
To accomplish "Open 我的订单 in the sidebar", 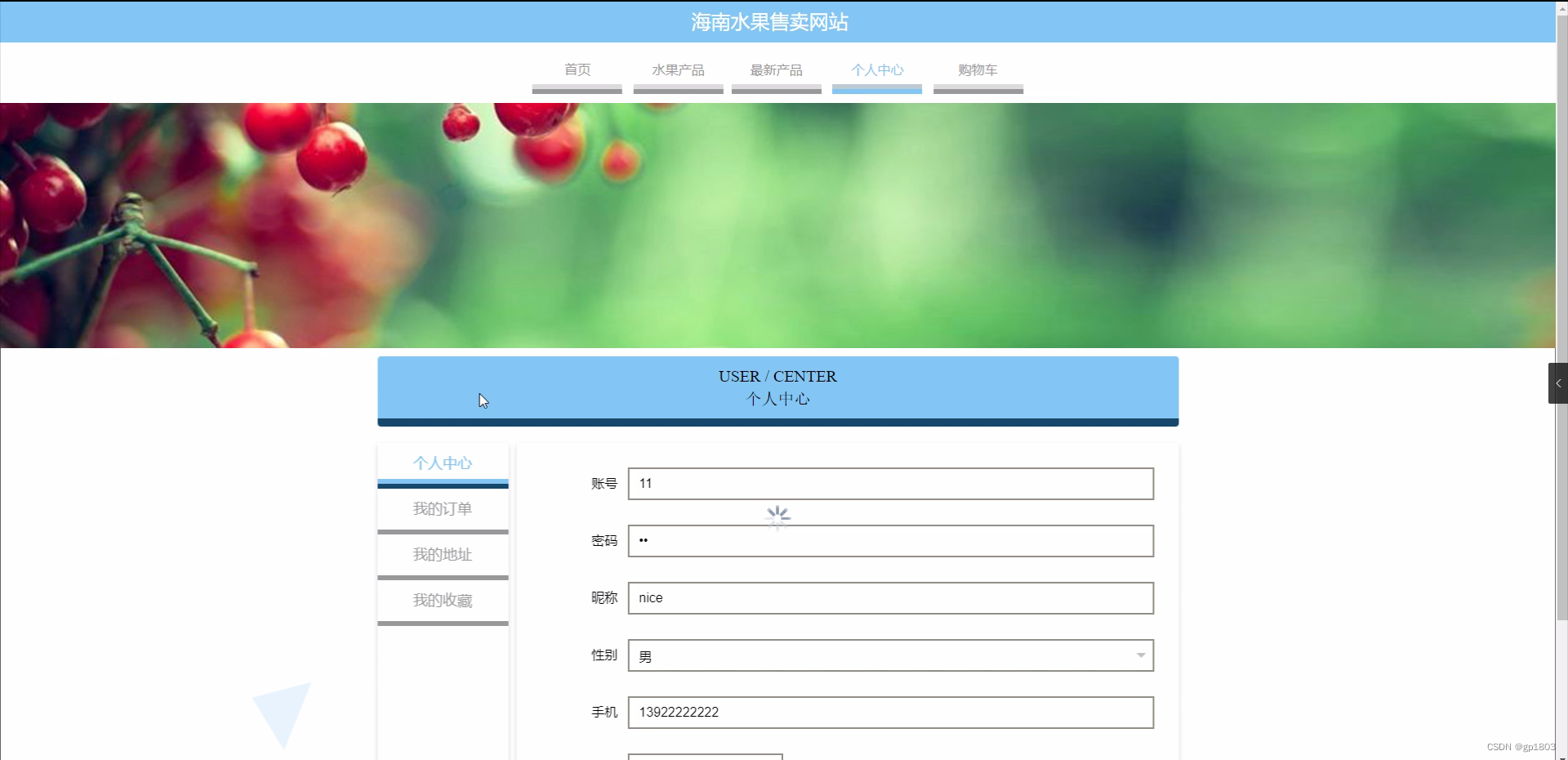I will 442,508.
